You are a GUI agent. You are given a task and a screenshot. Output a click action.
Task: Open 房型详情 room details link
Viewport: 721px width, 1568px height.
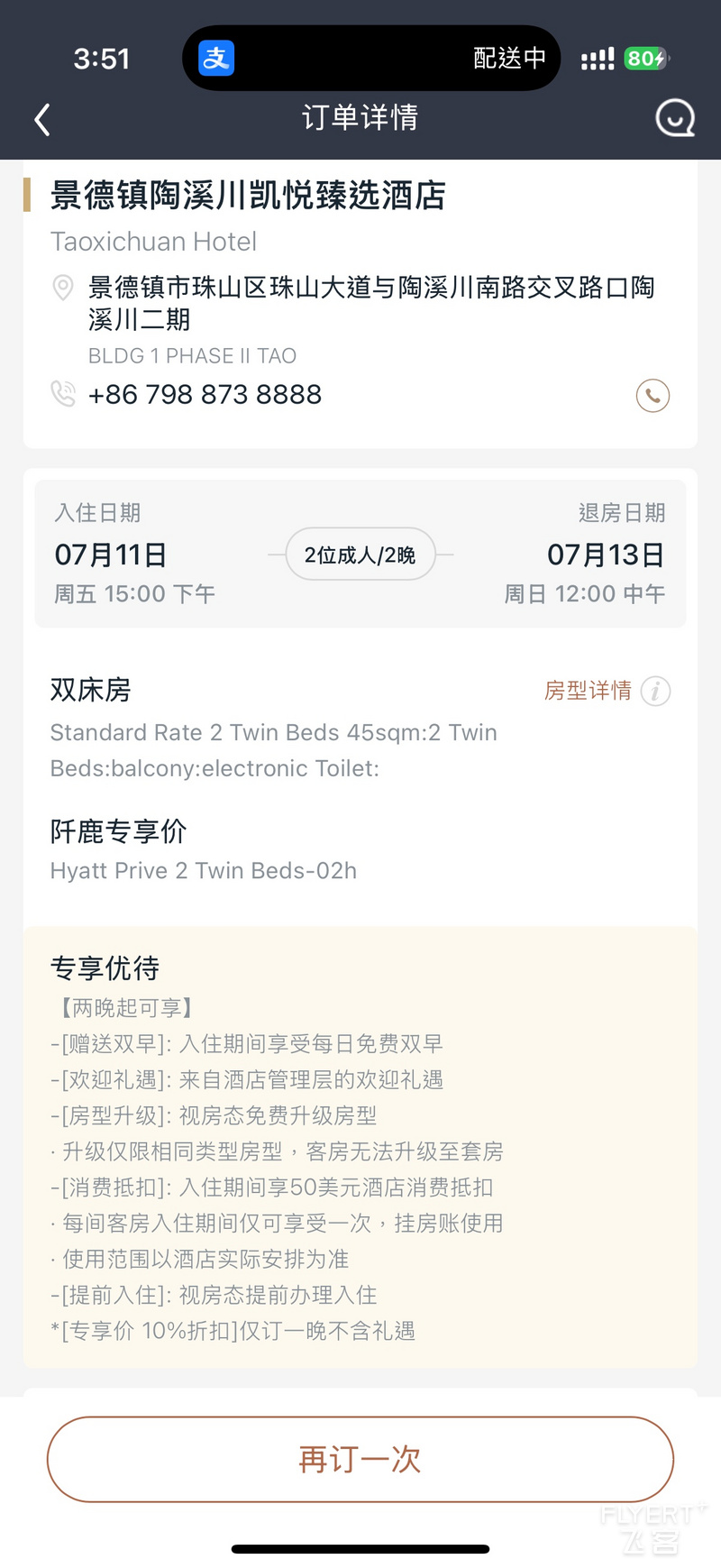coord(588,691)
